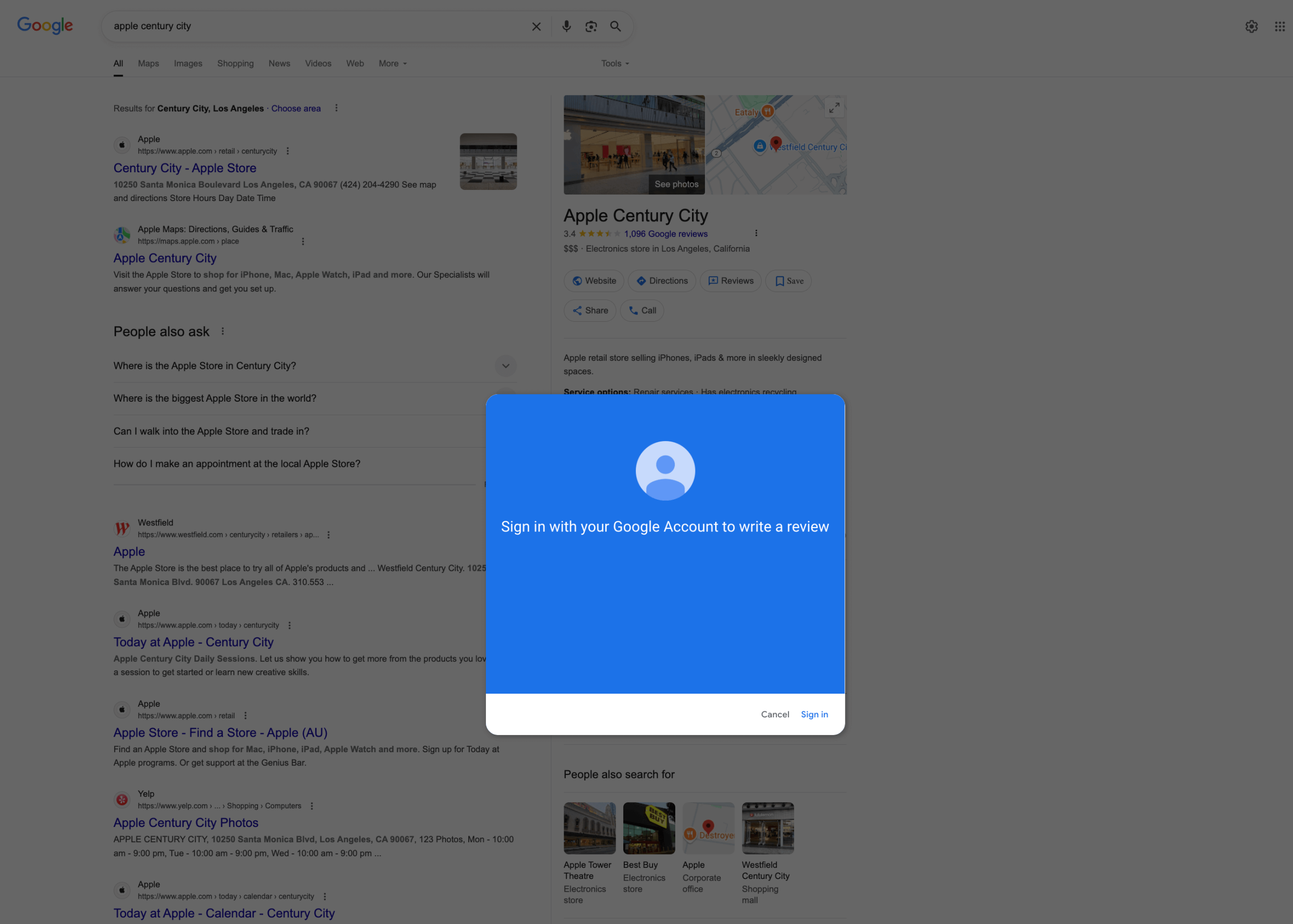This screenshot has width=1293, height=924.
Task: Clear the search query with X icon
Action: [536, 26]
